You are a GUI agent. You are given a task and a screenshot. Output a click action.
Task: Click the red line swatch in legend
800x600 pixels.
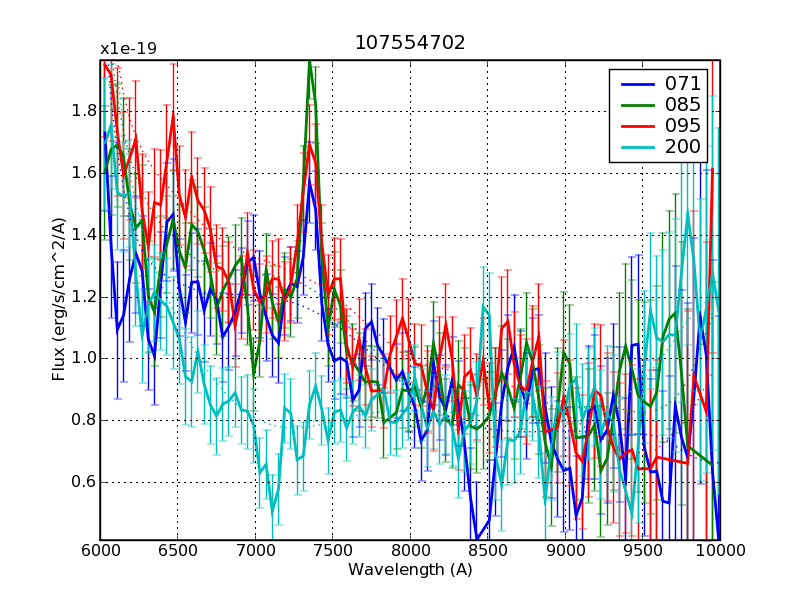pos(637,127)
